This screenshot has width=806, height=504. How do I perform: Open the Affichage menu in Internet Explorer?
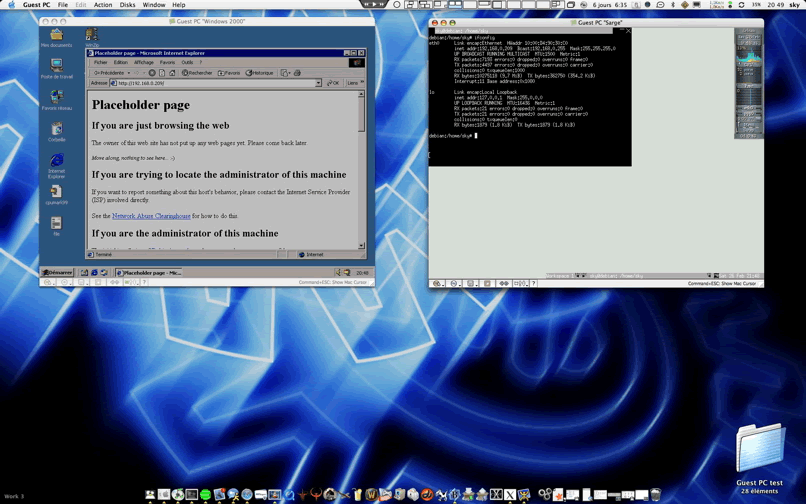pyautogui.click(x=144, y=62)
